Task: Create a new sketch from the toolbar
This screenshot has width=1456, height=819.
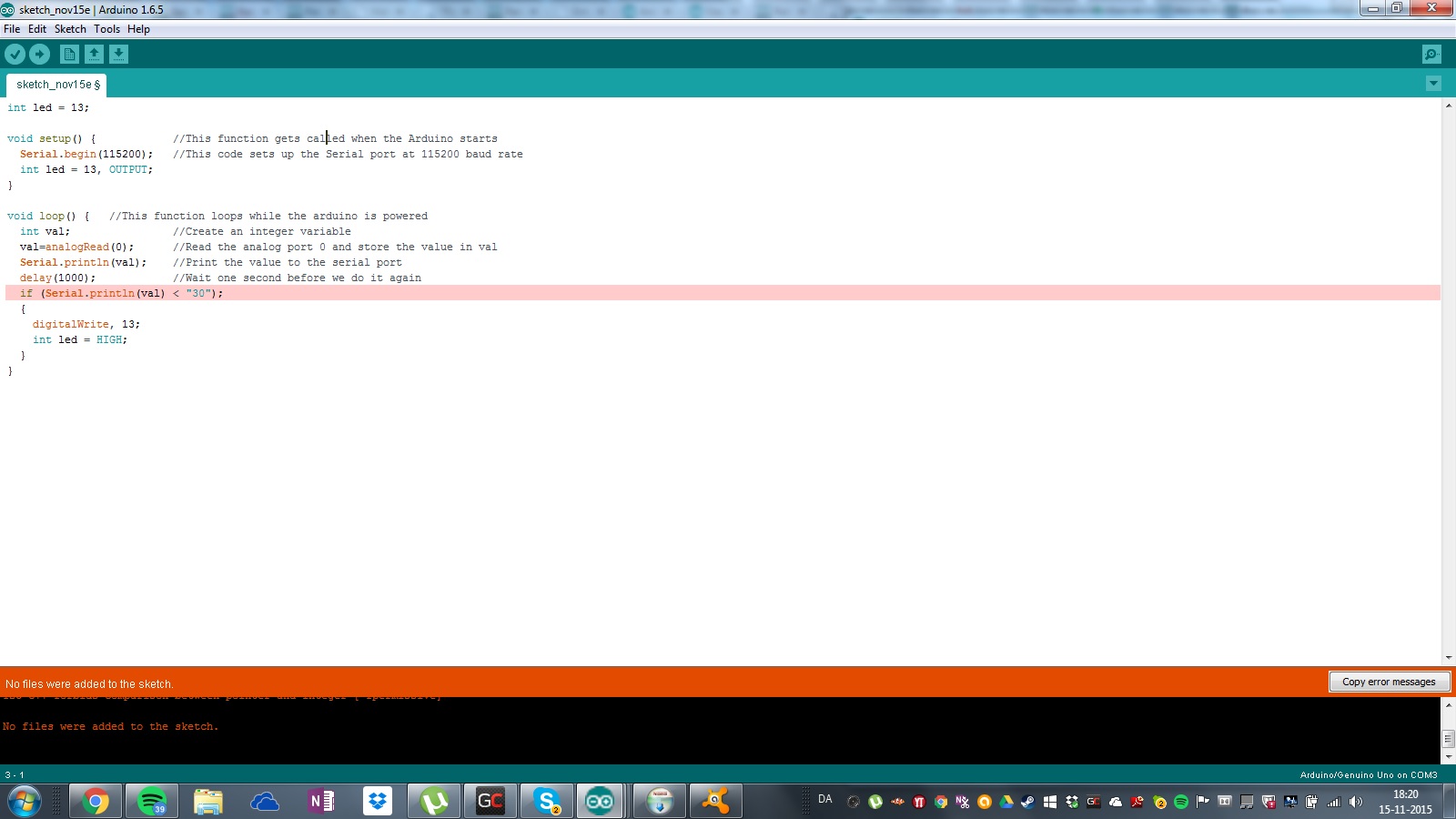Action: click(x=69, y=55)
